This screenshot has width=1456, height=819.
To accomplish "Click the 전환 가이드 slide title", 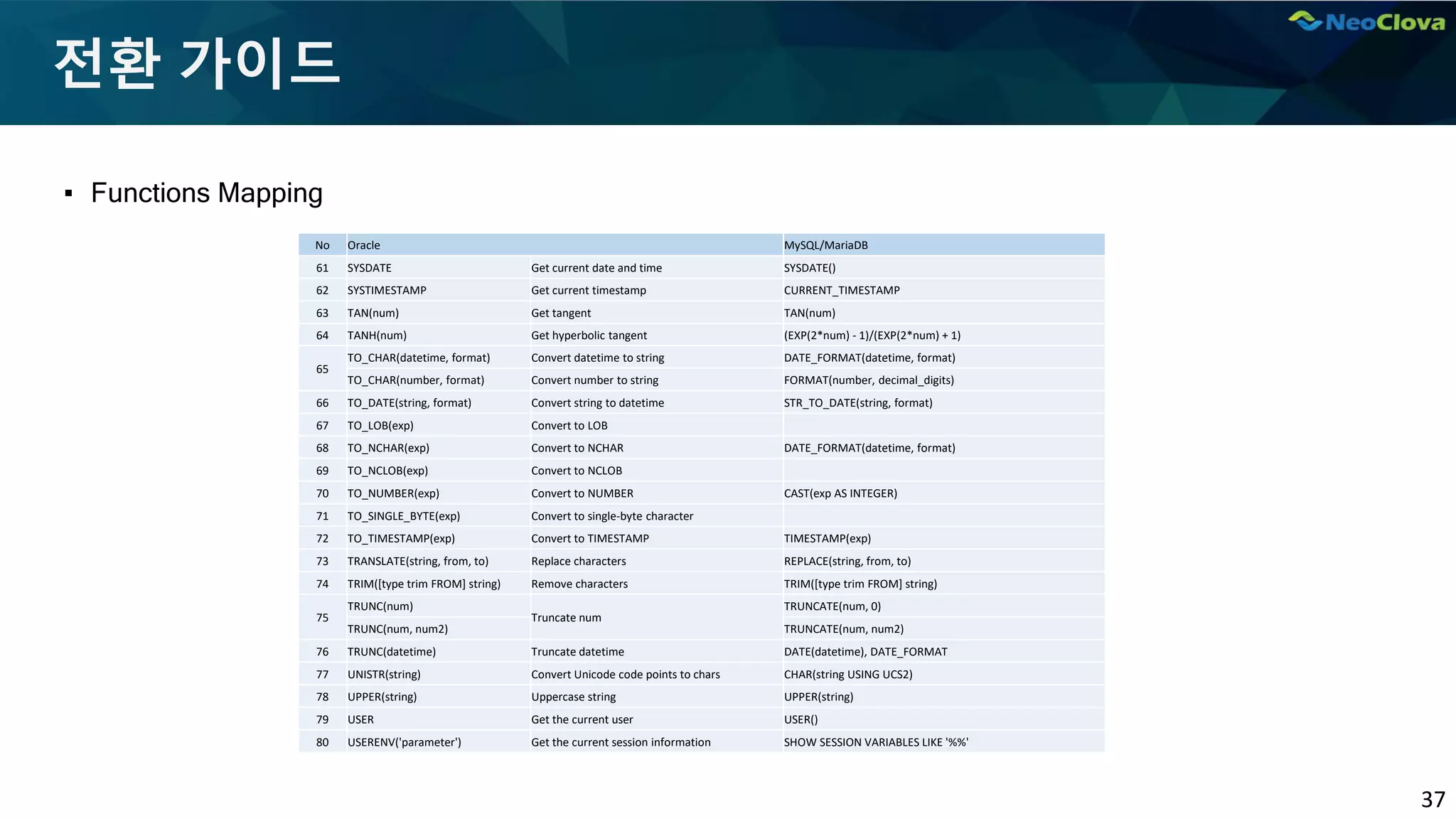I will click(197, 64).
